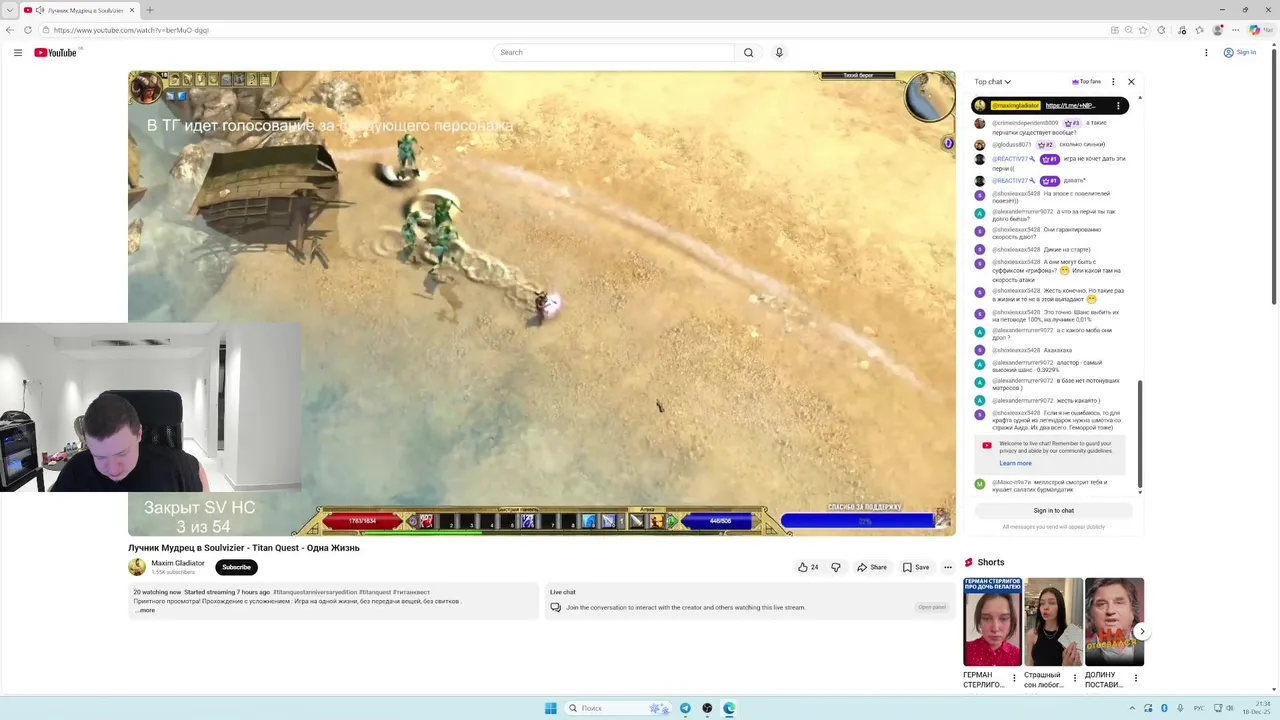
Task: Close the Лучник Мудрец YouTube tab
Action: [x=132, y=10]
